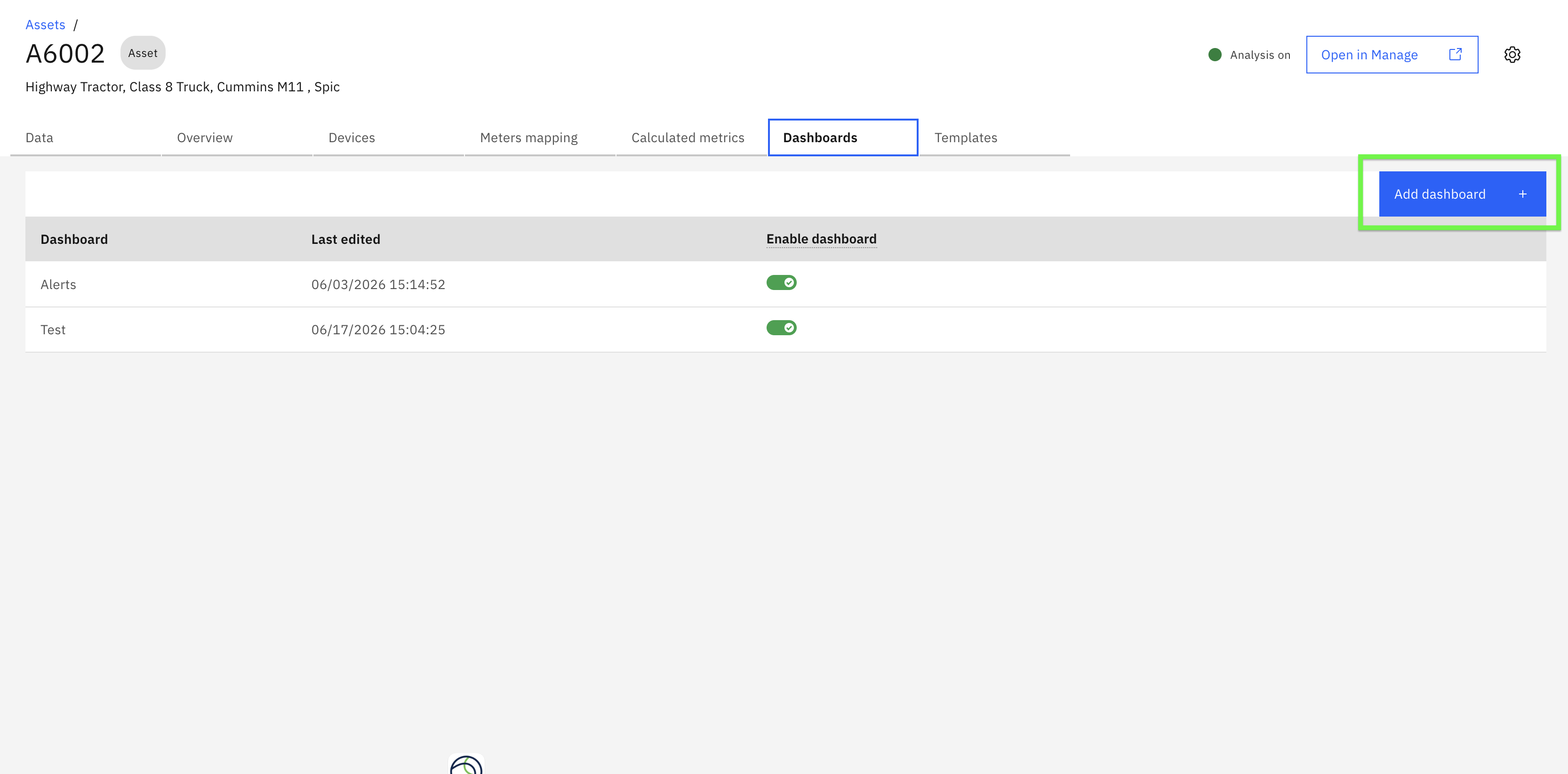Select the Dashboards tab
The height and width of the screenshot is (774, 1568).
click(843, 137)
